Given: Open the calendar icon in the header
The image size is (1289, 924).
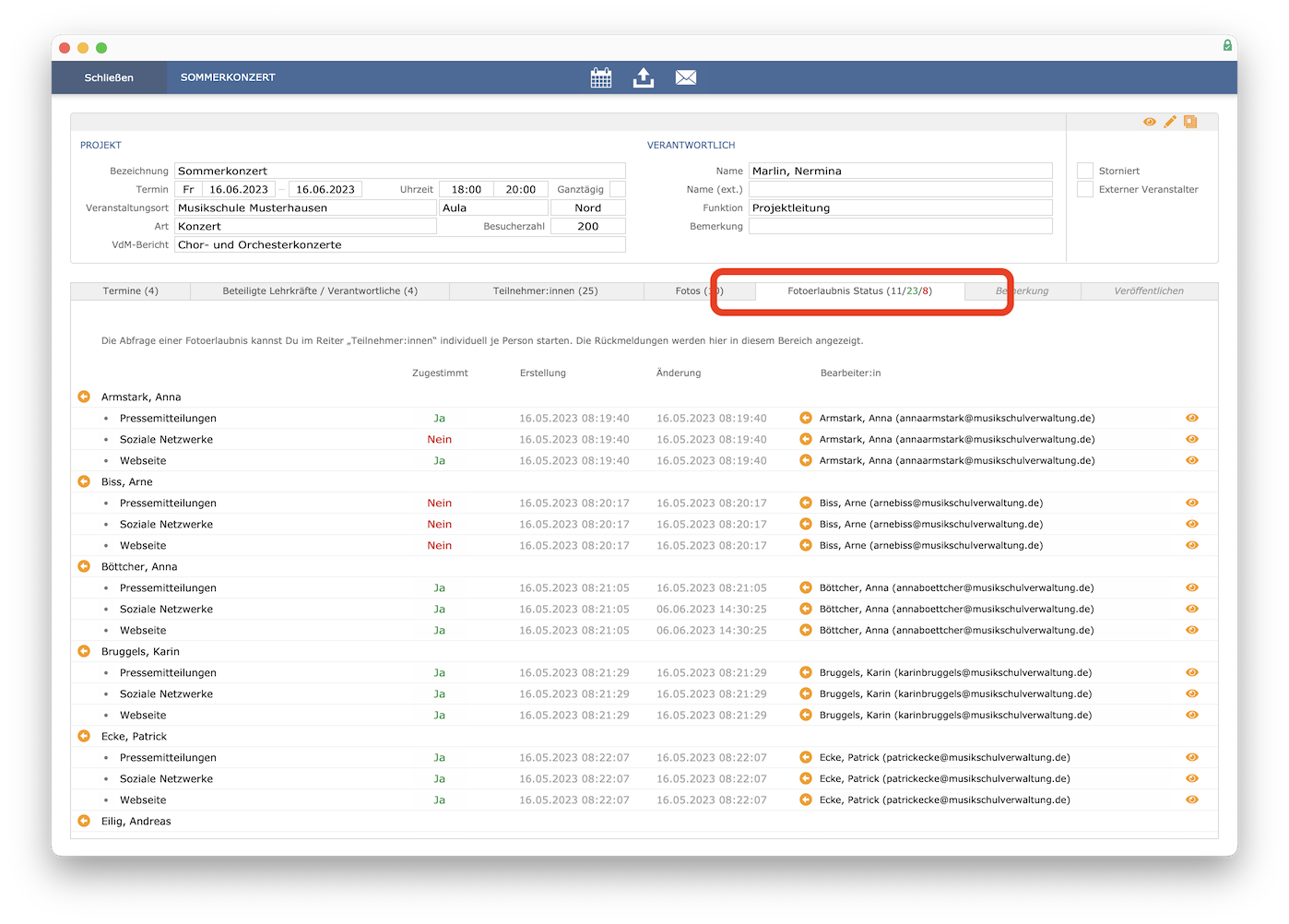Looking at the screenshot, I should tap(601, 77).
